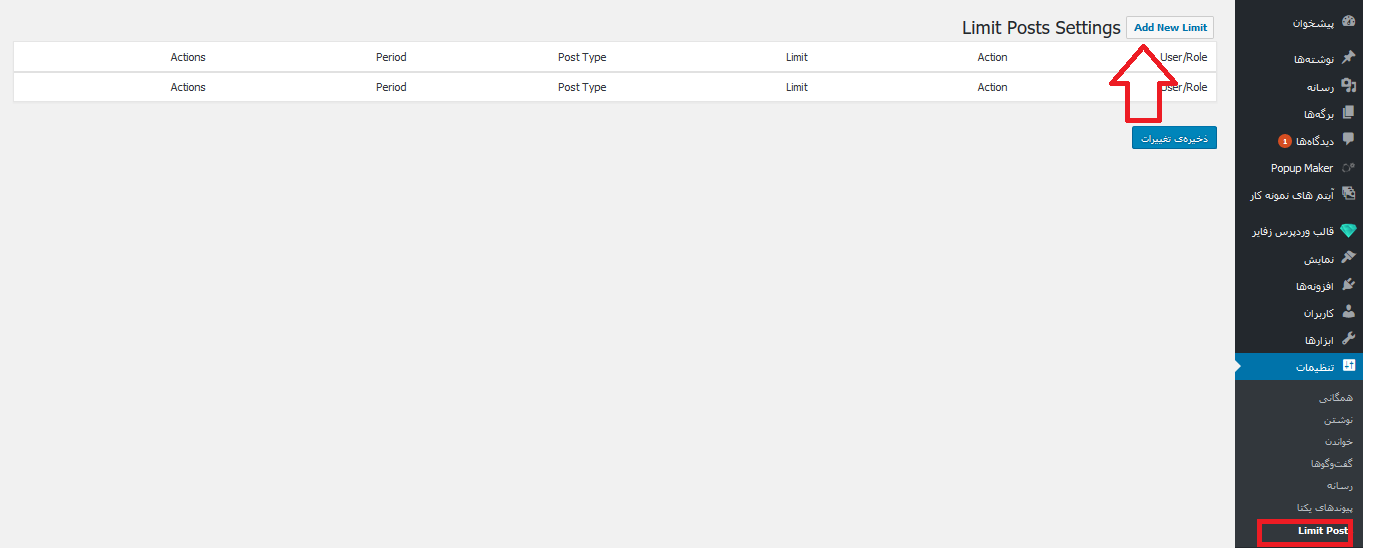Click the Period column header
This screenshot has width=1374, height=548.
(391, 57)
